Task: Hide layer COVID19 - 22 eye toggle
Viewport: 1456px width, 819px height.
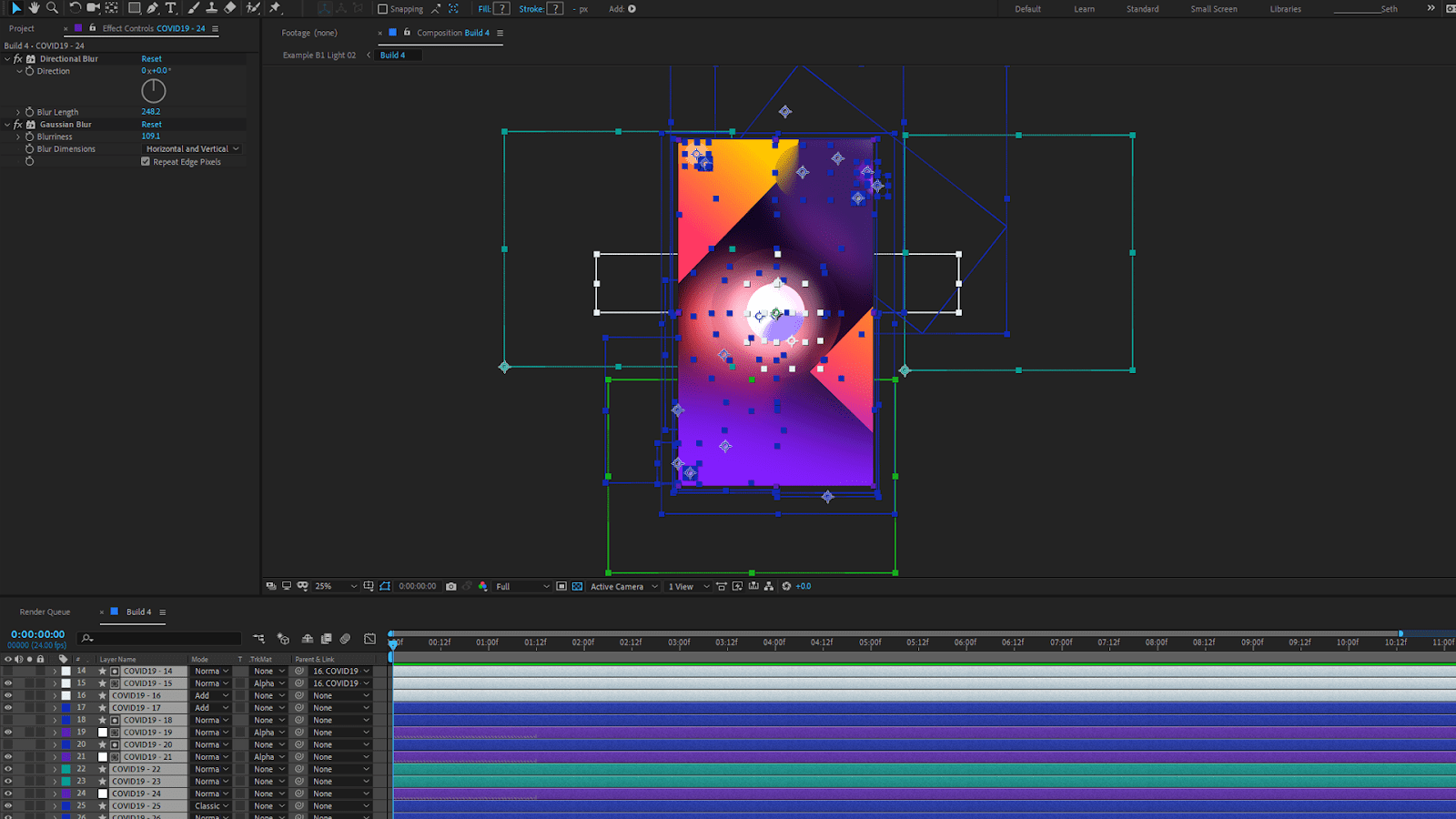Action: (8, 769)
